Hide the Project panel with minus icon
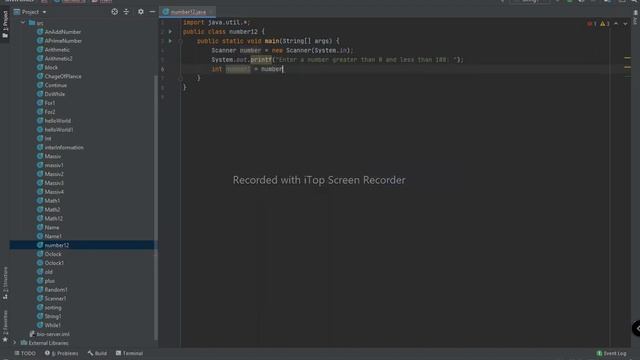Screen dimensions: 640x360 click(152, 12)
